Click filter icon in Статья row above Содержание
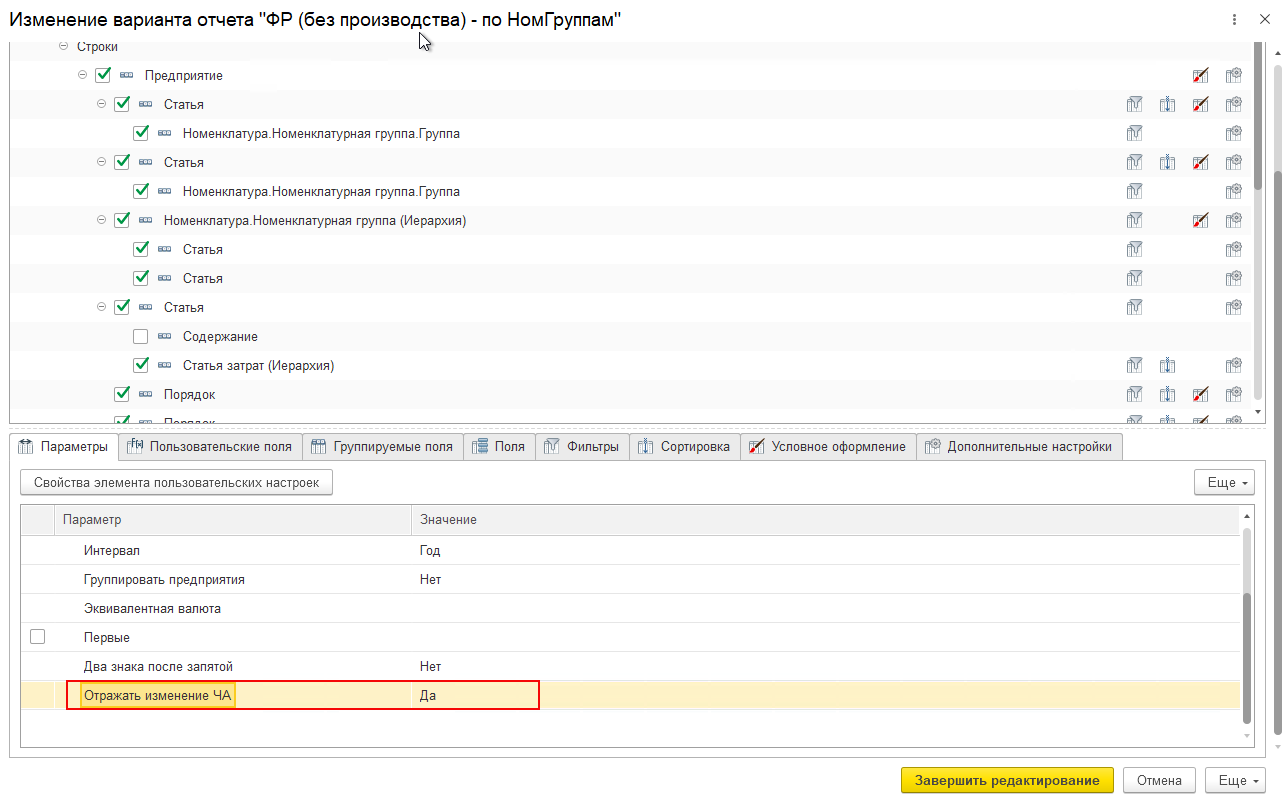 1135,307
